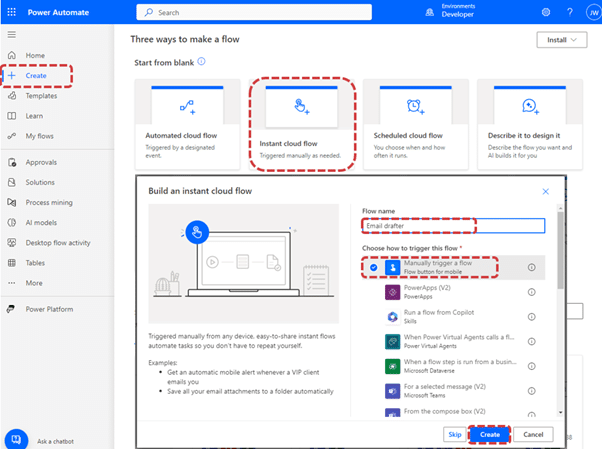Image resolution: width=602 pixels, height=449 pixels.
Task: Show info for PowerApps (V2) trigger
Action: (531, 292)
